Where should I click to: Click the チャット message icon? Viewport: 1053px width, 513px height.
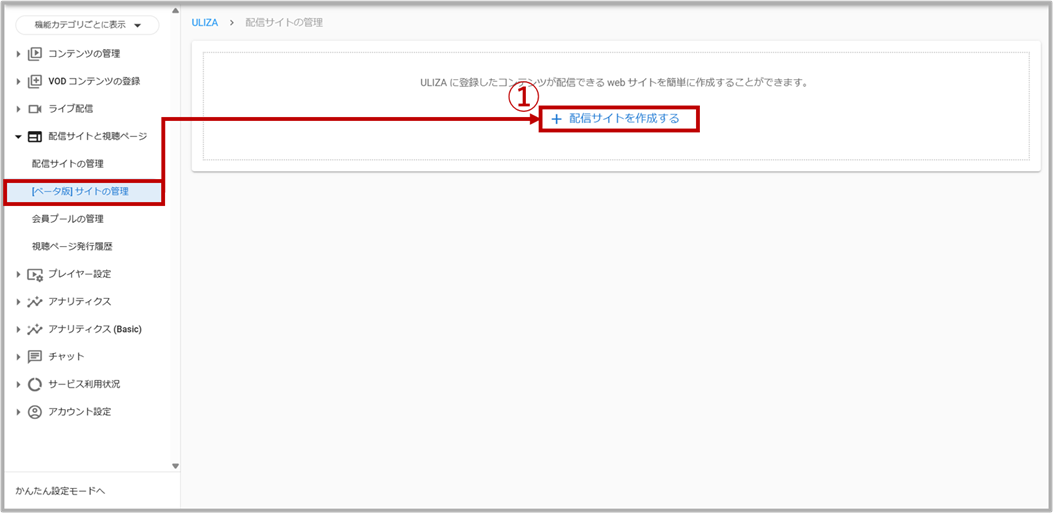click(x=35, y=357)
